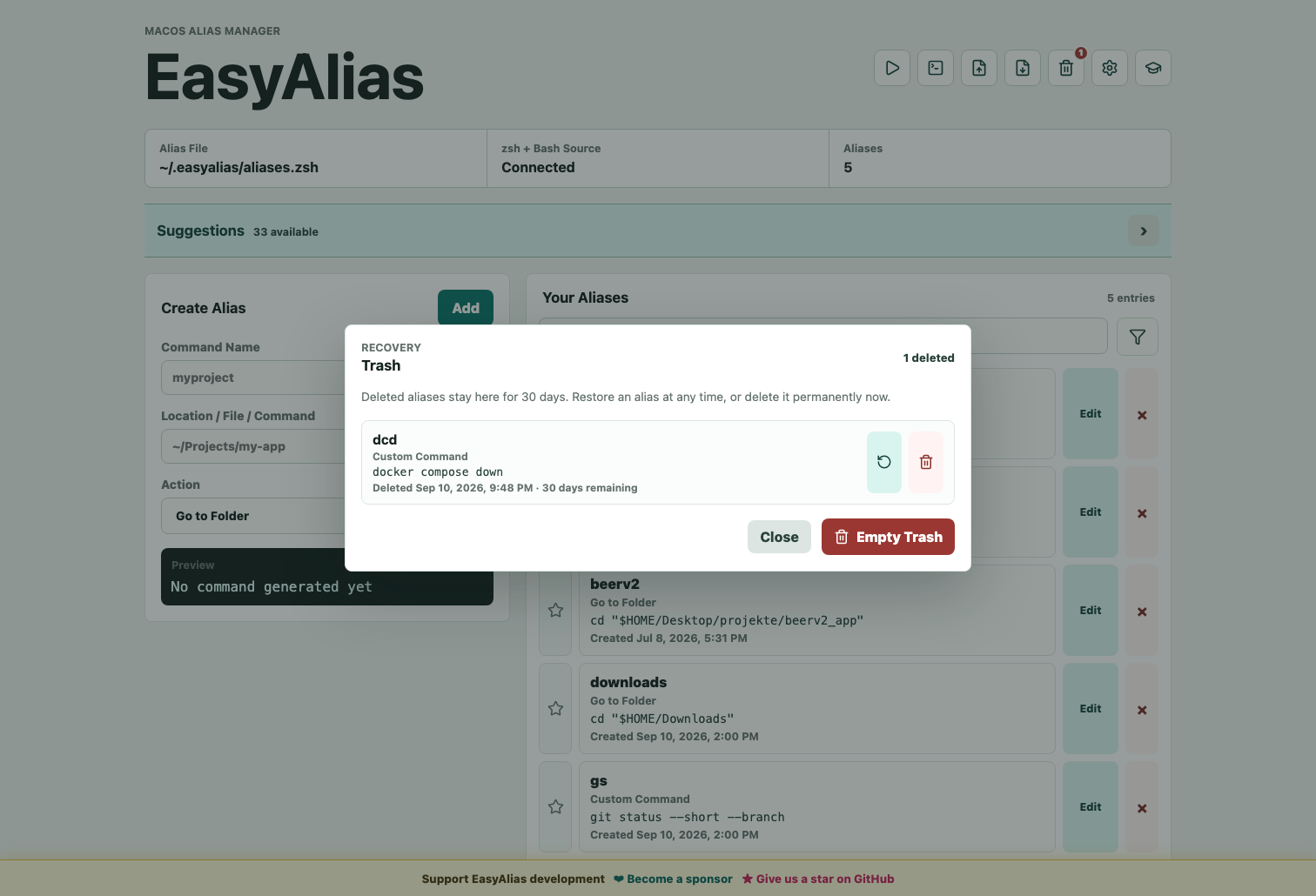This screenshot has width=1316, height=896.
Task: Click the play/run icon in the header toolbar
Action: tap(892, 68)
